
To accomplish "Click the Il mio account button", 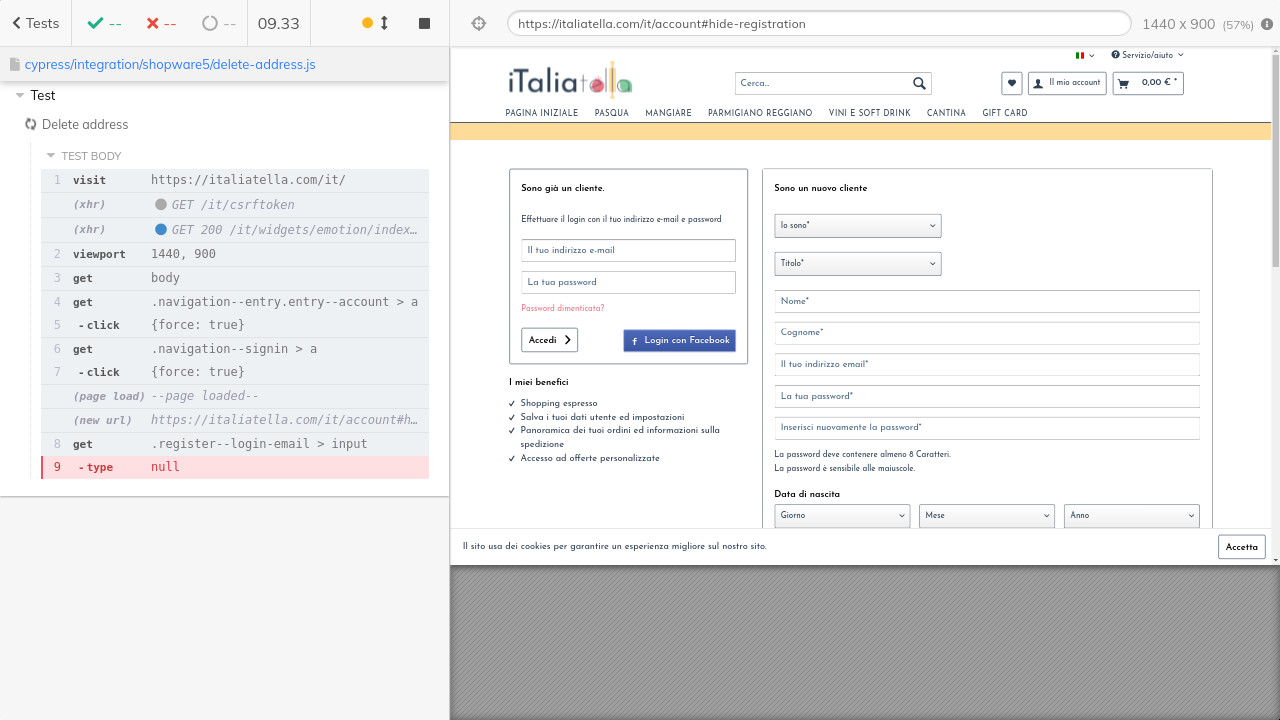I will click(1067, 83).
